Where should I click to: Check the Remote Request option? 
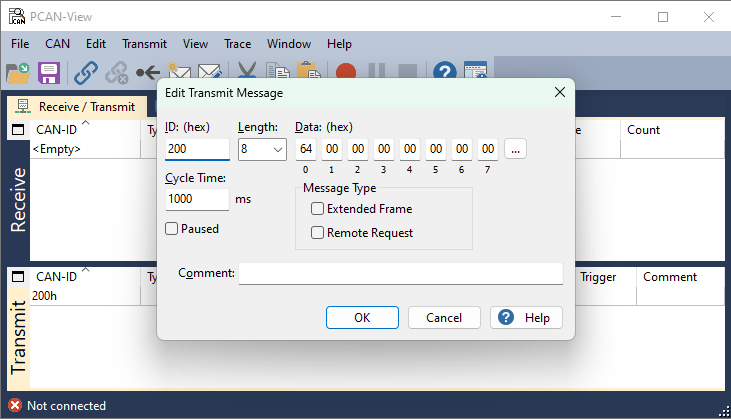pyautogui.click(x=317, y=232)
